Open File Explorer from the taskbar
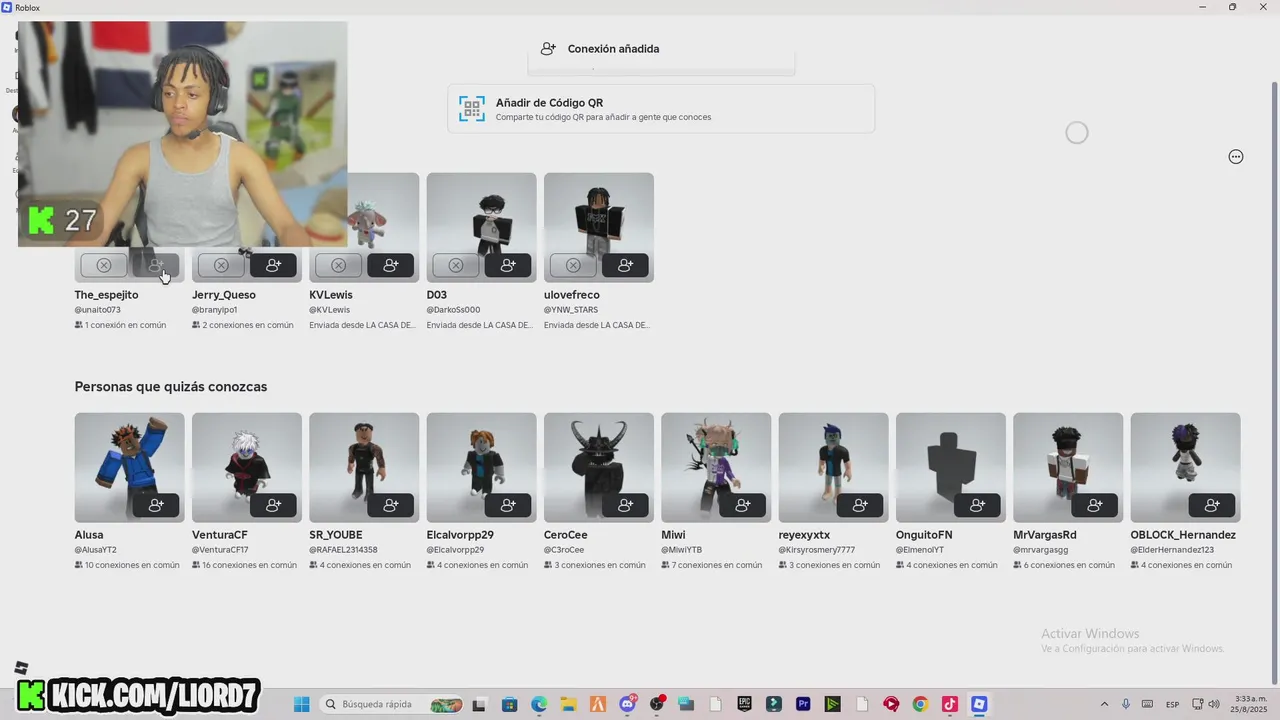 [568, 704]
